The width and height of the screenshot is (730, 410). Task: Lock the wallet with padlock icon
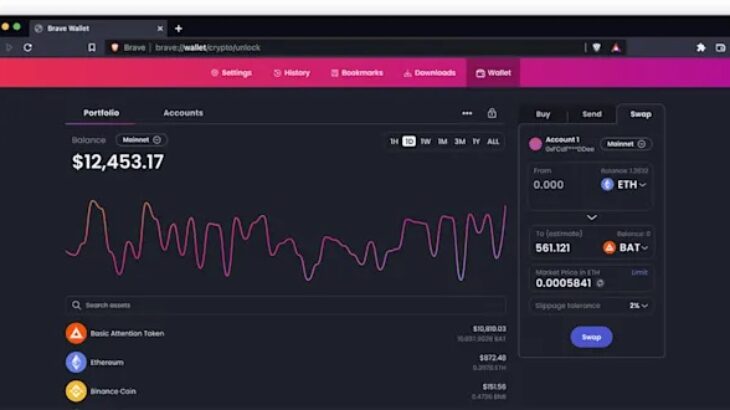coord(492,113)
